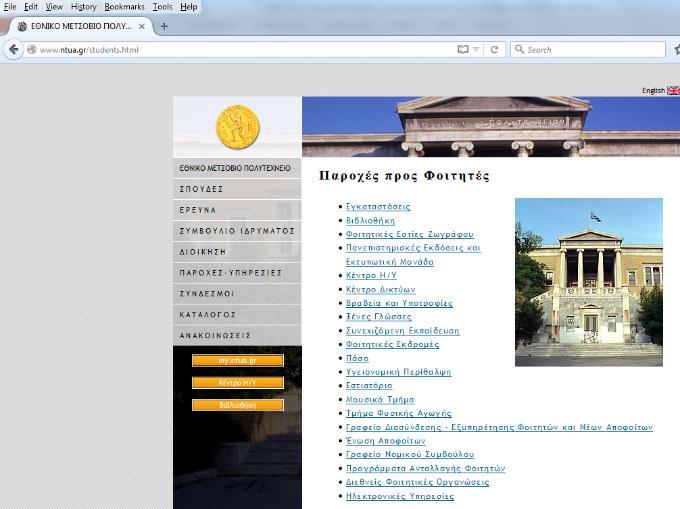This screenshot has height=509, width=680.
Task: Open a new tab with plus button
Action: click(x=164, y=26)
